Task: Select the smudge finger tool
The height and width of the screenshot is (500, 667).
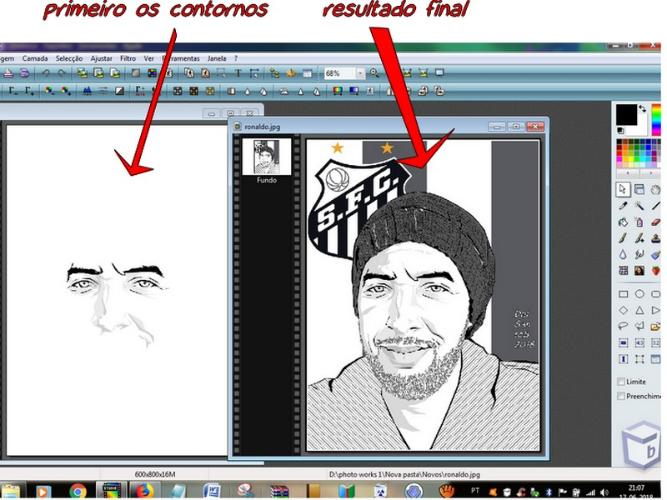Action: (639, 254)
